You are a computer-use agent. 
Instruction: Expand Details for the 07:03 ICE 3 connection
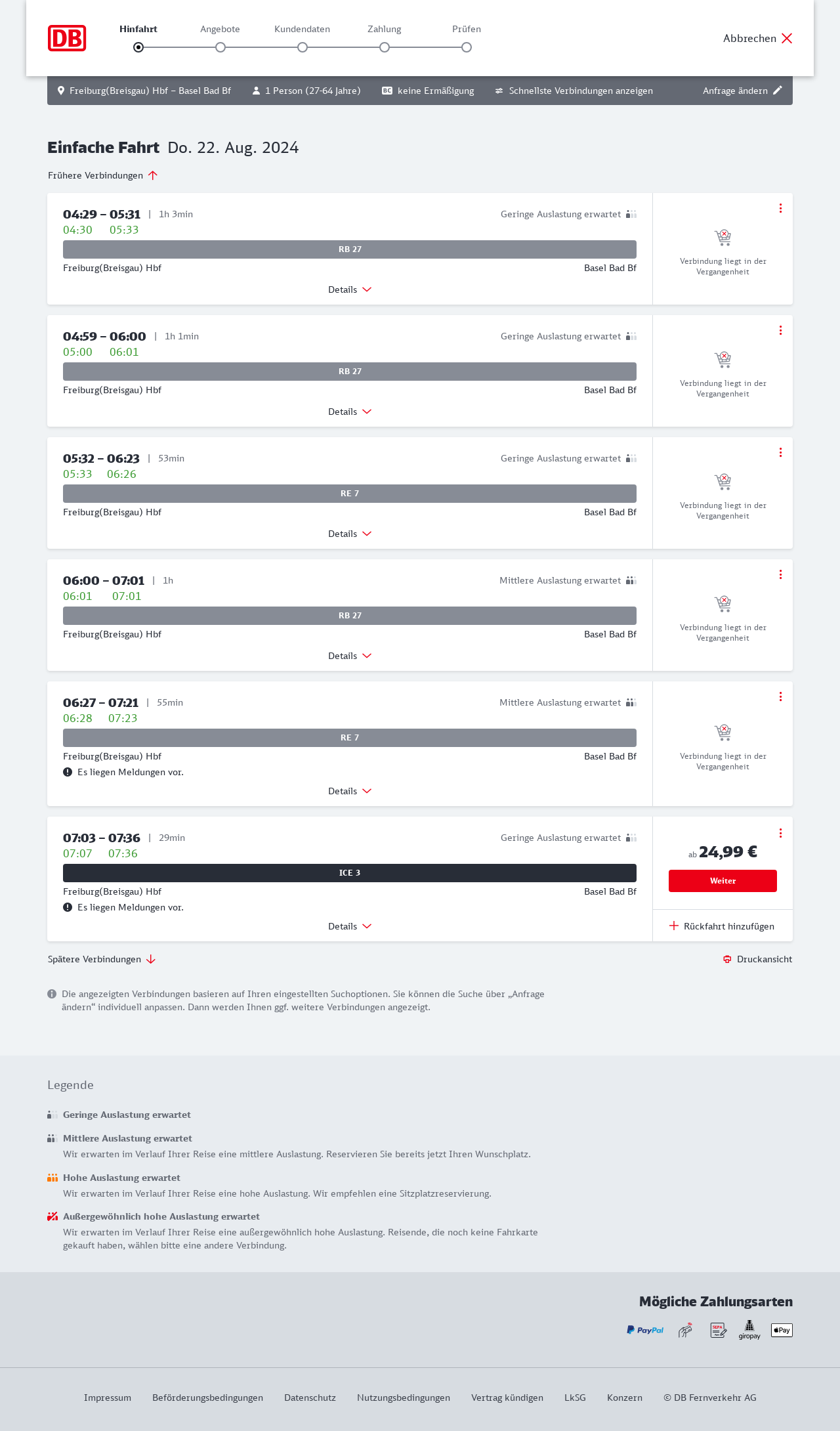coord(350,926)
